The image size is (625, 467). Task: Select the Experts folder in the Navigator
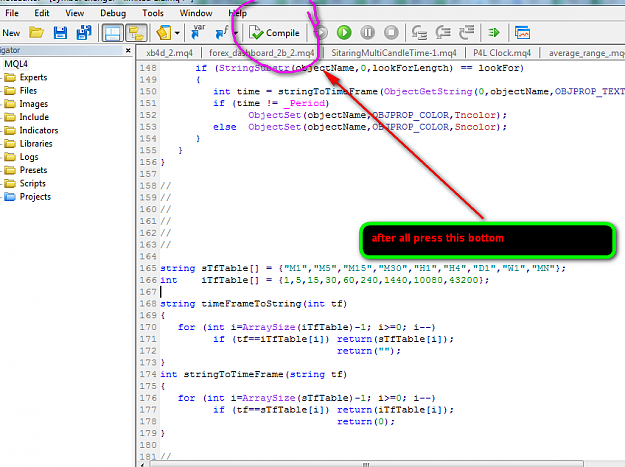(x=33, y=77)
